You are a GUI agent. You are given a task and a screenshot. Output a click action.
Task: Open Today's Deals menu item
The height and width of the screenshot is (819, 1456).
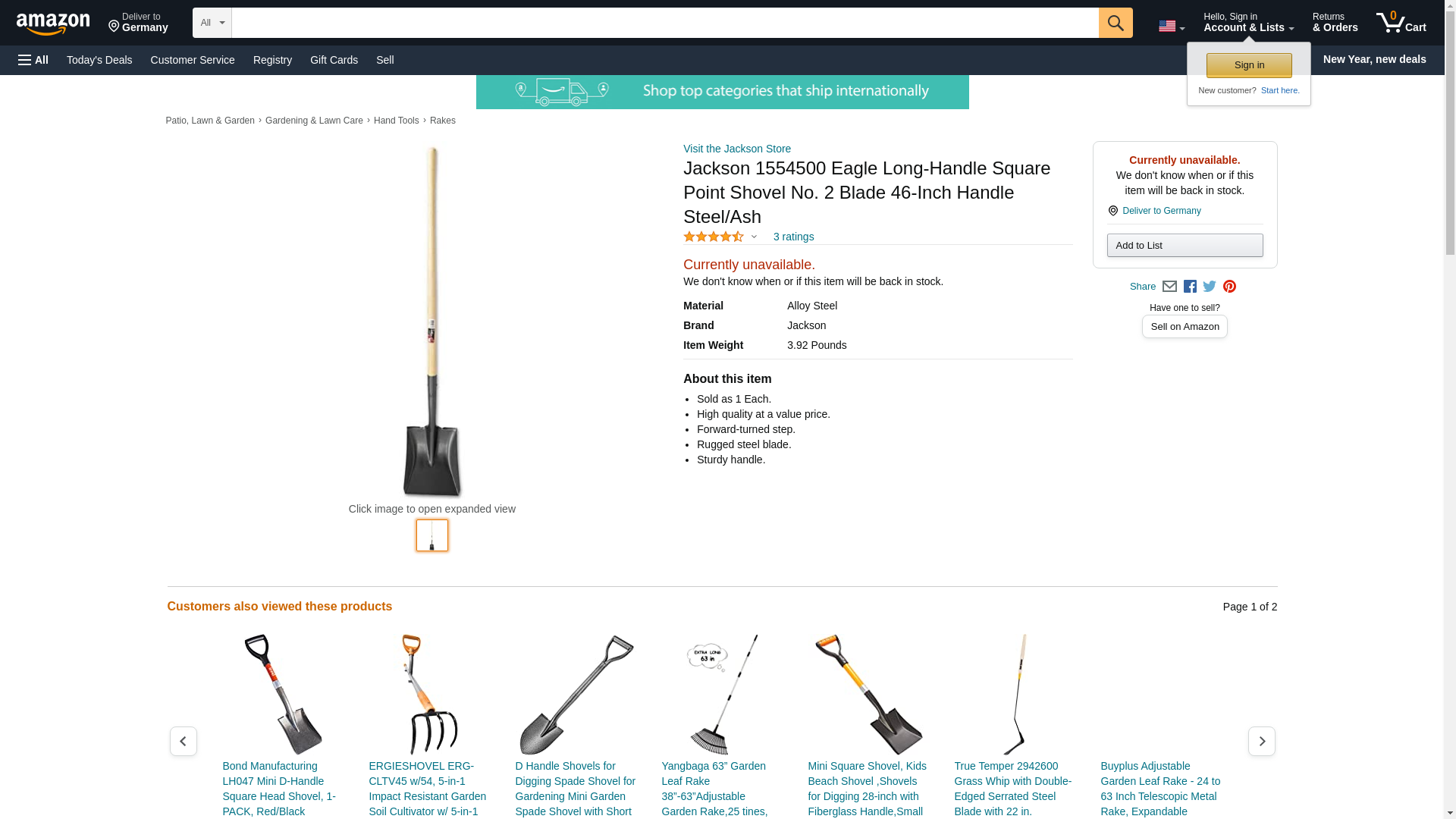99,60
